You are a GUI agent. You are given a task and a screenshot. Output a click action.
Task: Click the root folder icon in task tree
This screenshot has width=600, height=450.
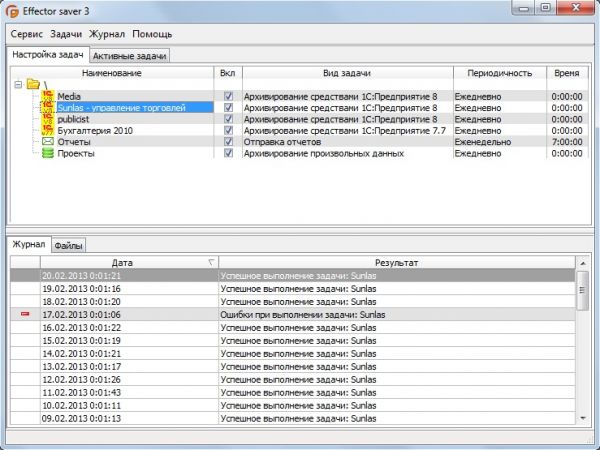[x=34, y=84]
